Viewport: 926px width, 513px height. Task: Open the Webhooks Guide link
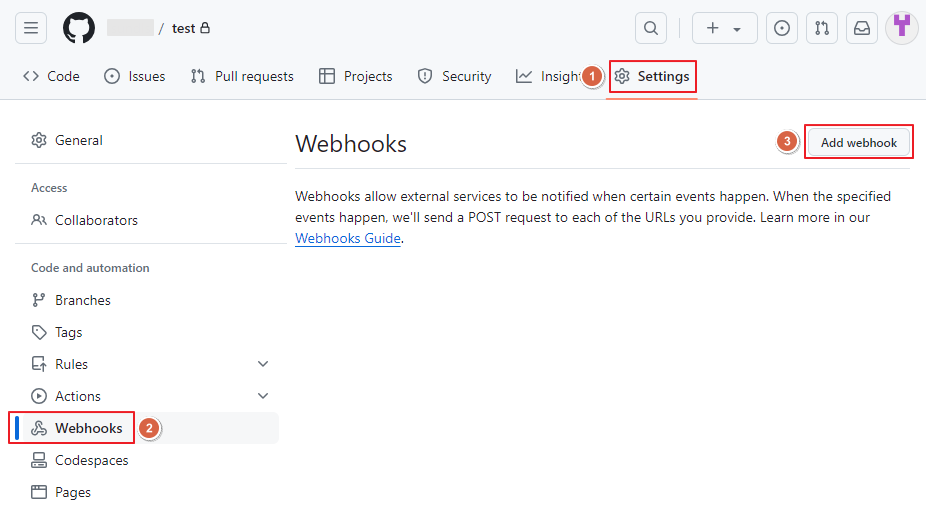348,238
